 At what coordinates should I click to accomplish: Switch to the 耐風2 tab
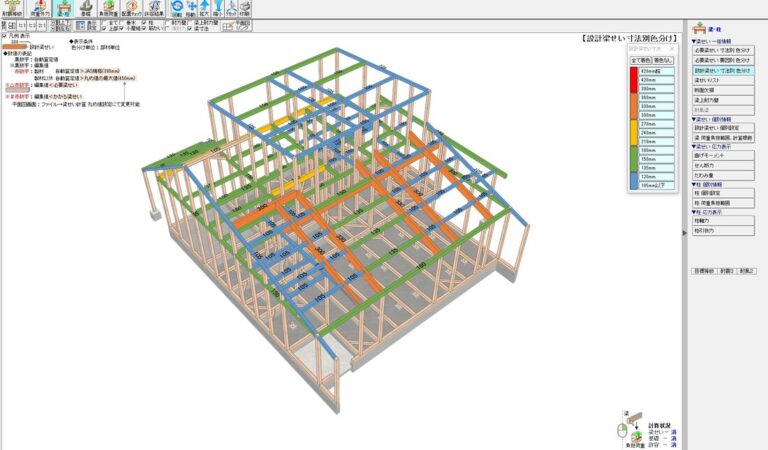(x=747, y=271)
